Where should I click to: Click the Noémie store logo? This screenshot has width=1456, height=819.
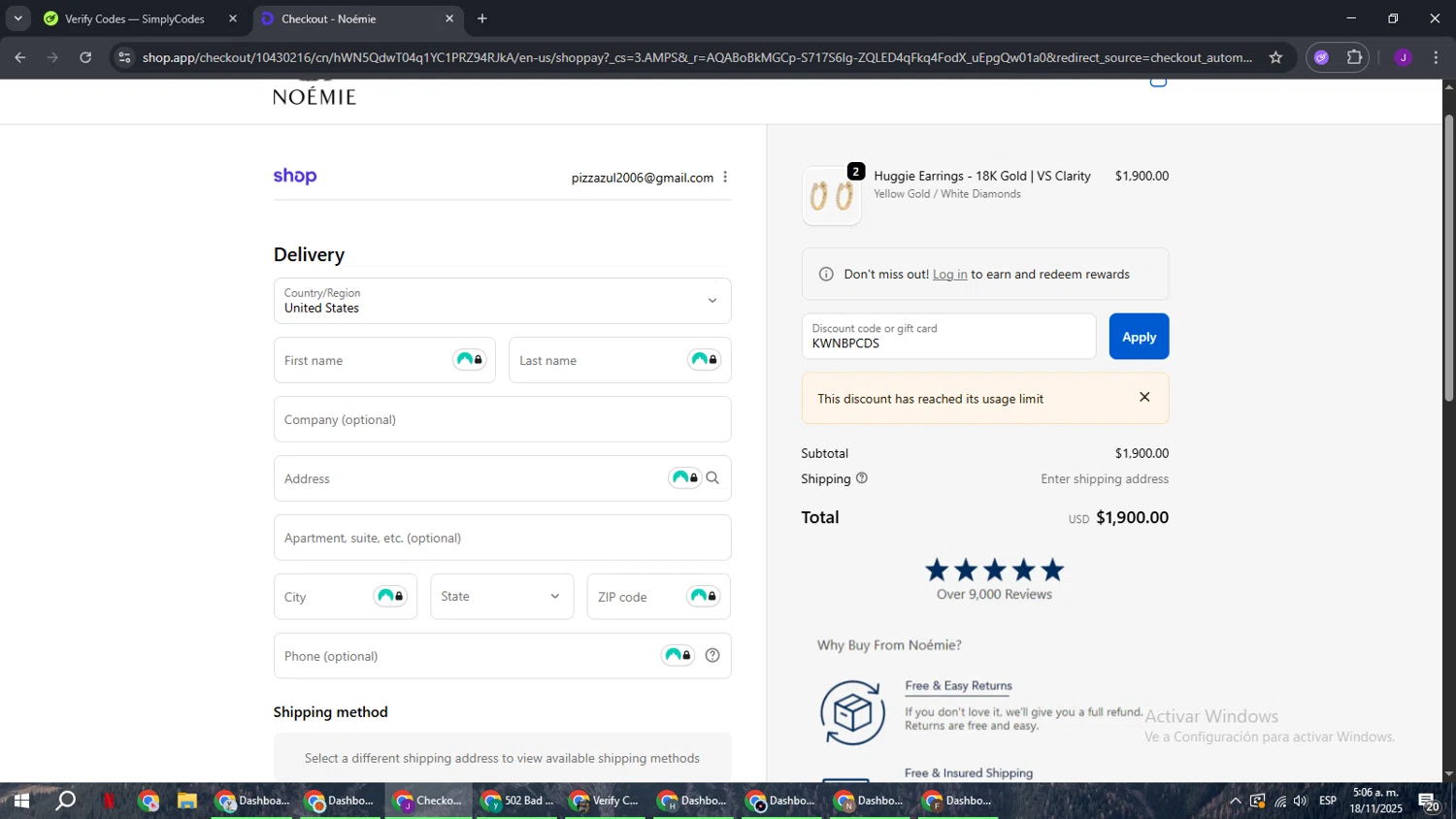314,93
